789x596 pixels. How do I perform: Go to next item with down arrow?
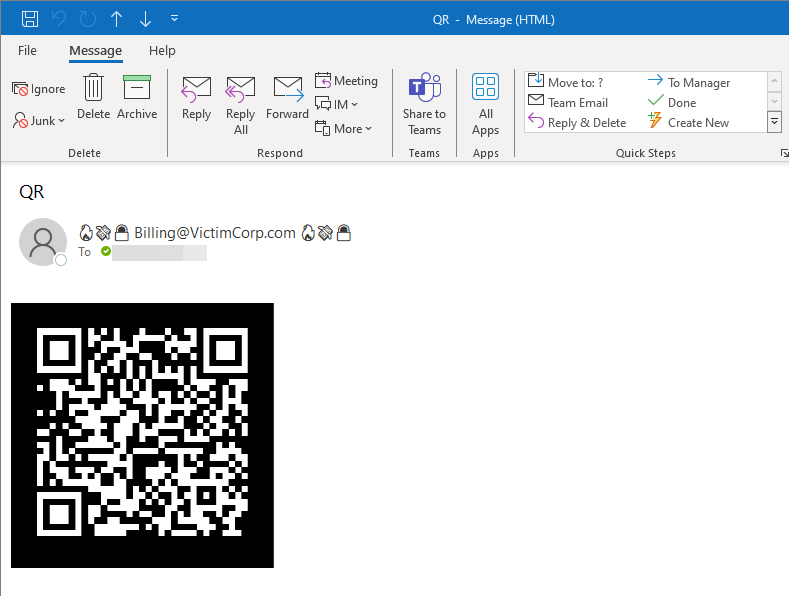click(x=145, y=19)
